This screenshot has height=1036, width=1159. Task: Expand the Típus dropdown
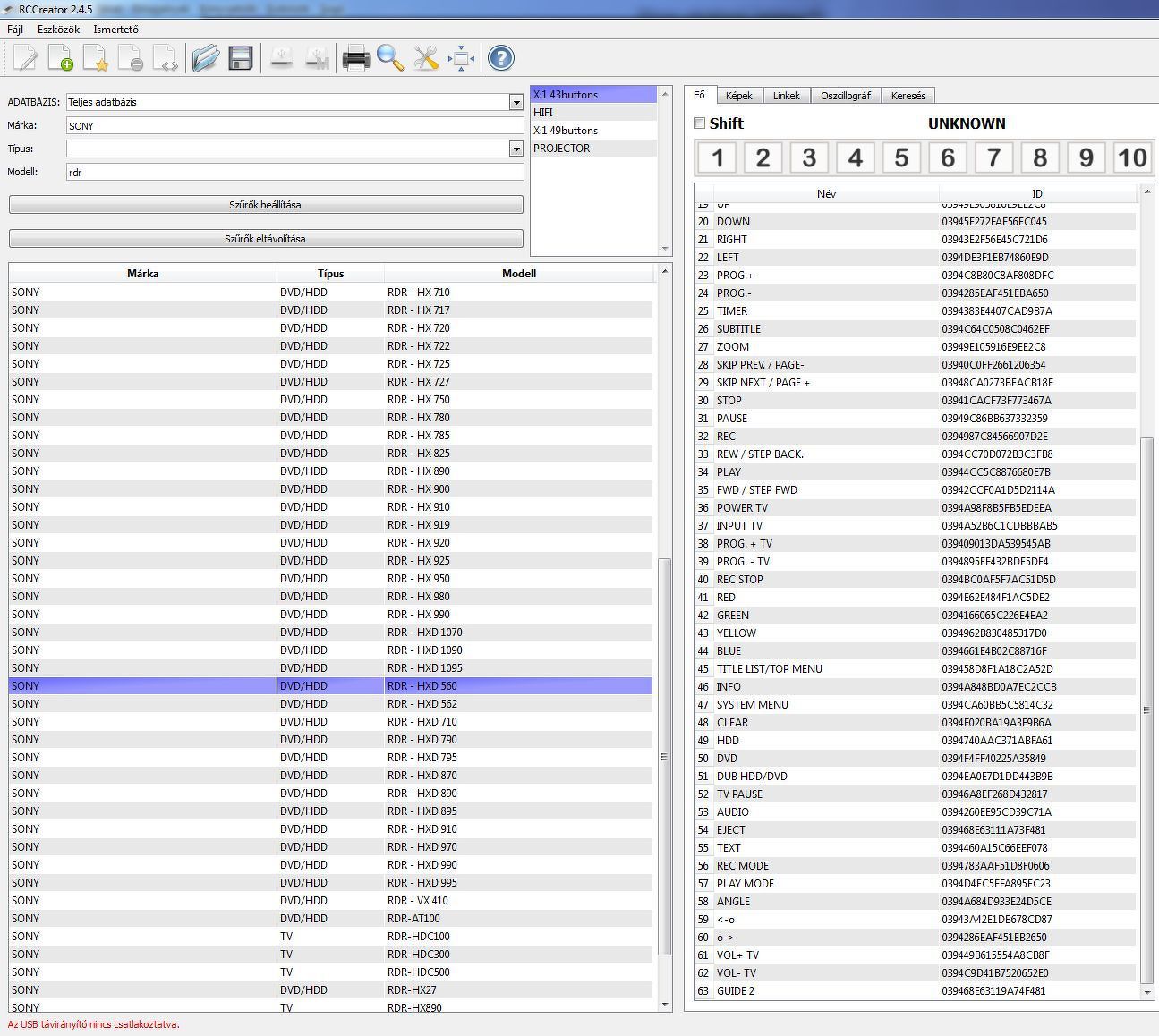(x=516, y=149)
